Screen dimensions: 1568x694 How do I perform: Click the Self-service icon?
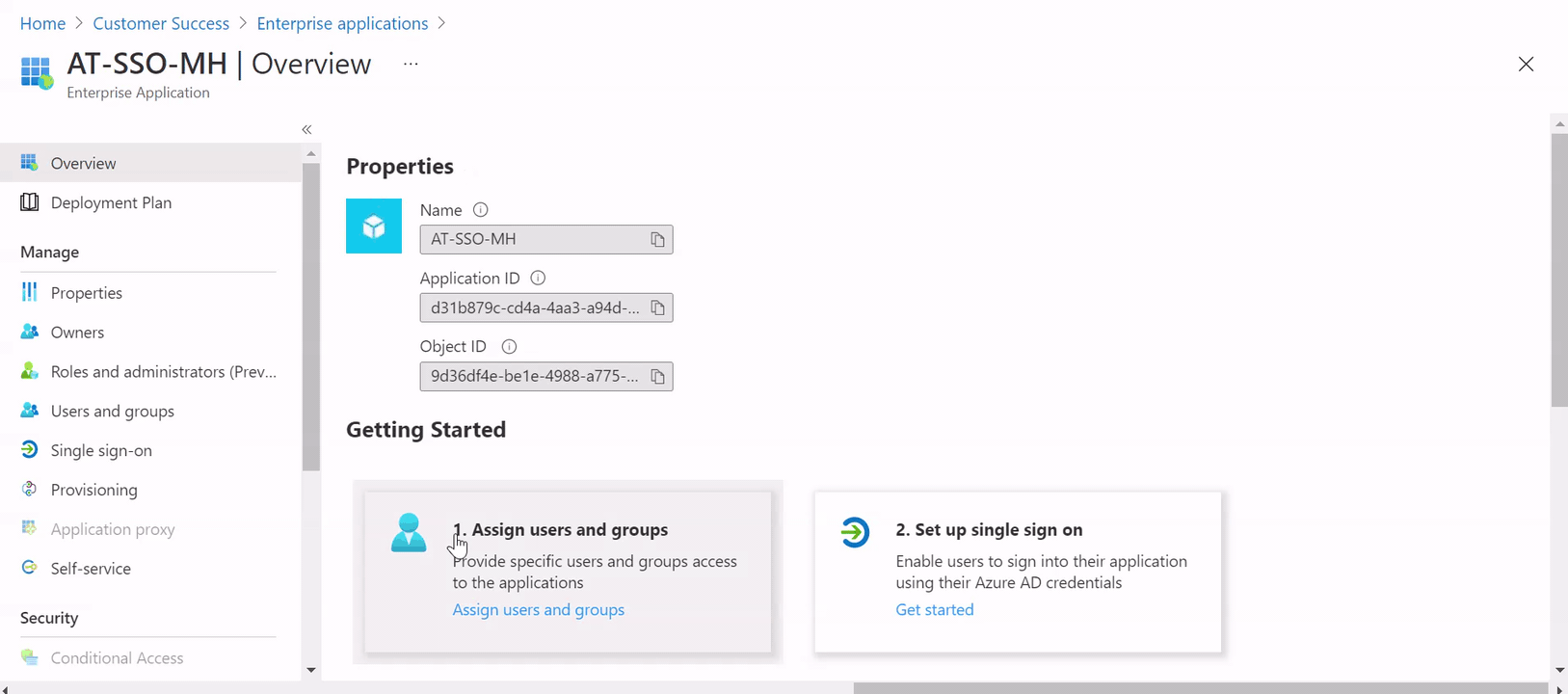tap(30, 568)
